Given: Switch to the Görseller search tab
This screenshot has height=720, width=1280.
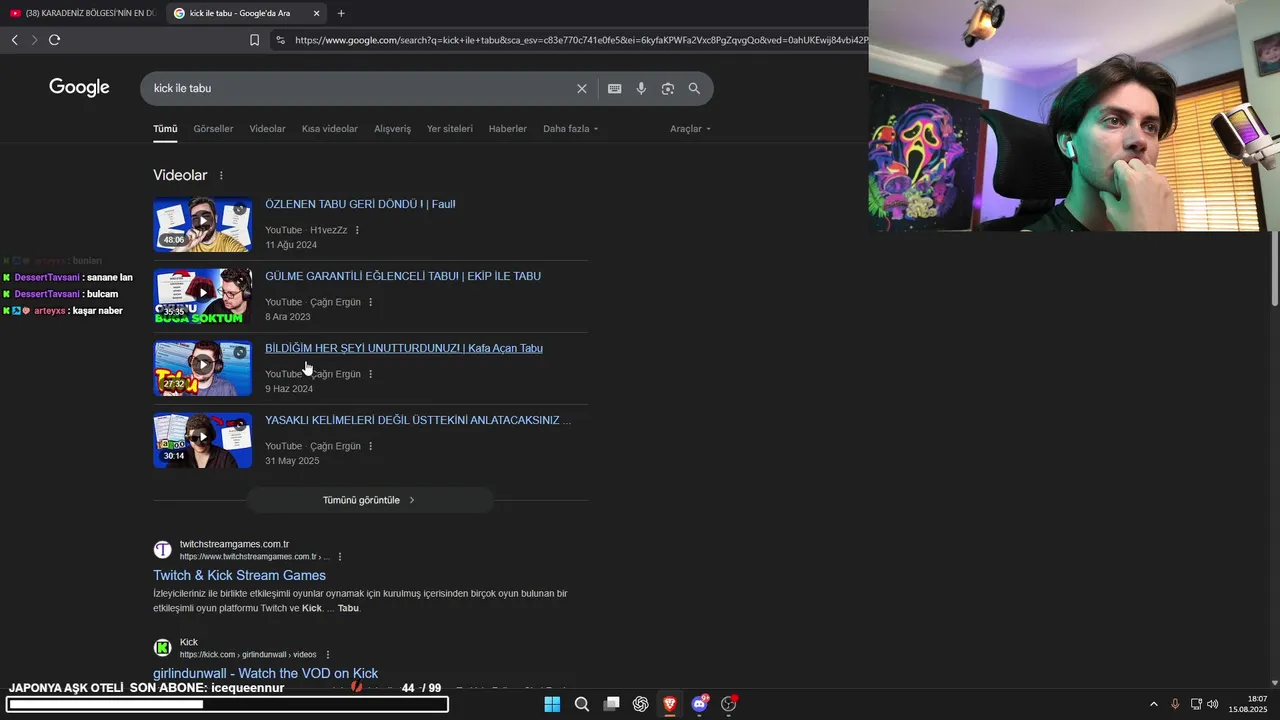Looking at the screenshot, I should coord(213,129).
